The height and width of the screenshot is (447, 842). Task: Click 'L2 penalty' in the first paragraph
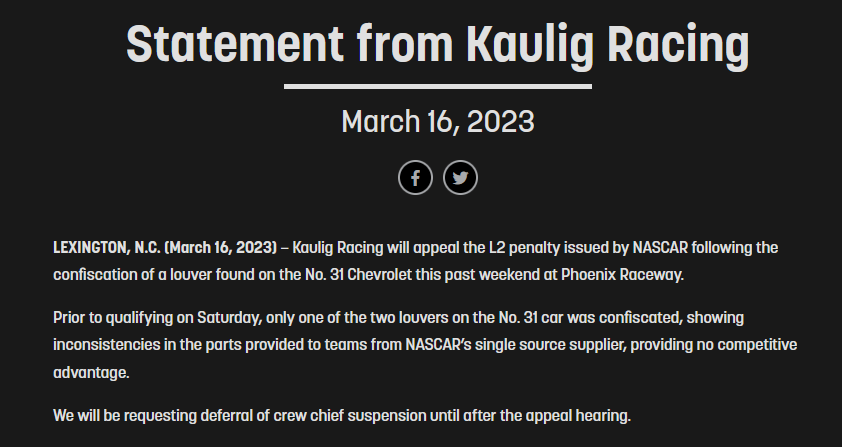coord(506,247)
